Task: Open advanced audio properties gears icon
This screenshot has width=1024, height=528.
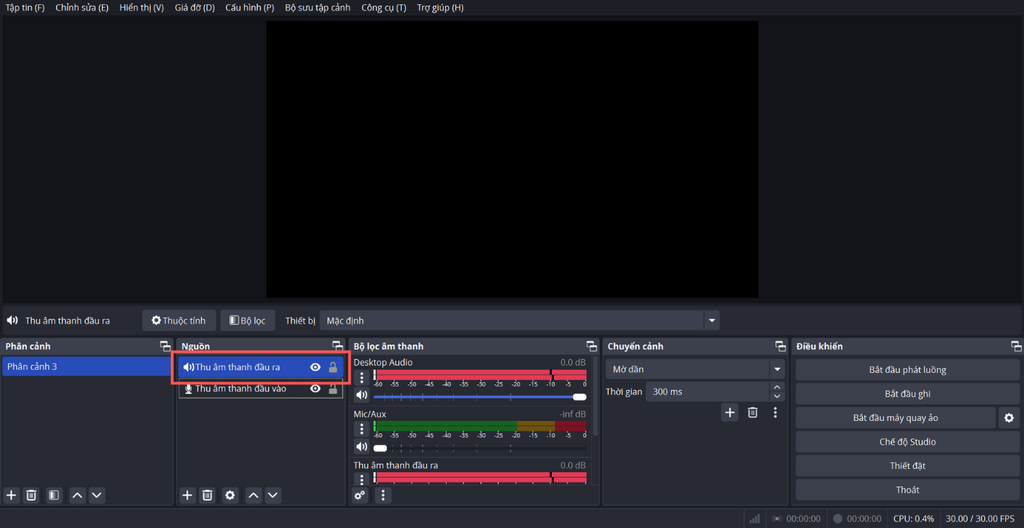Action: click(x=361, y=495)
